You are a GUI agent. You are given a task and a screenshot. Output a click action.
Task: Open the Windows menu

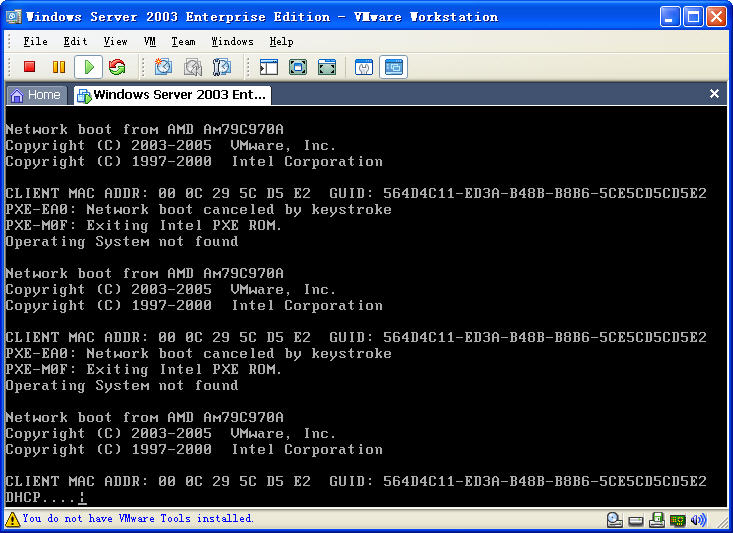[x=232, y=42]
